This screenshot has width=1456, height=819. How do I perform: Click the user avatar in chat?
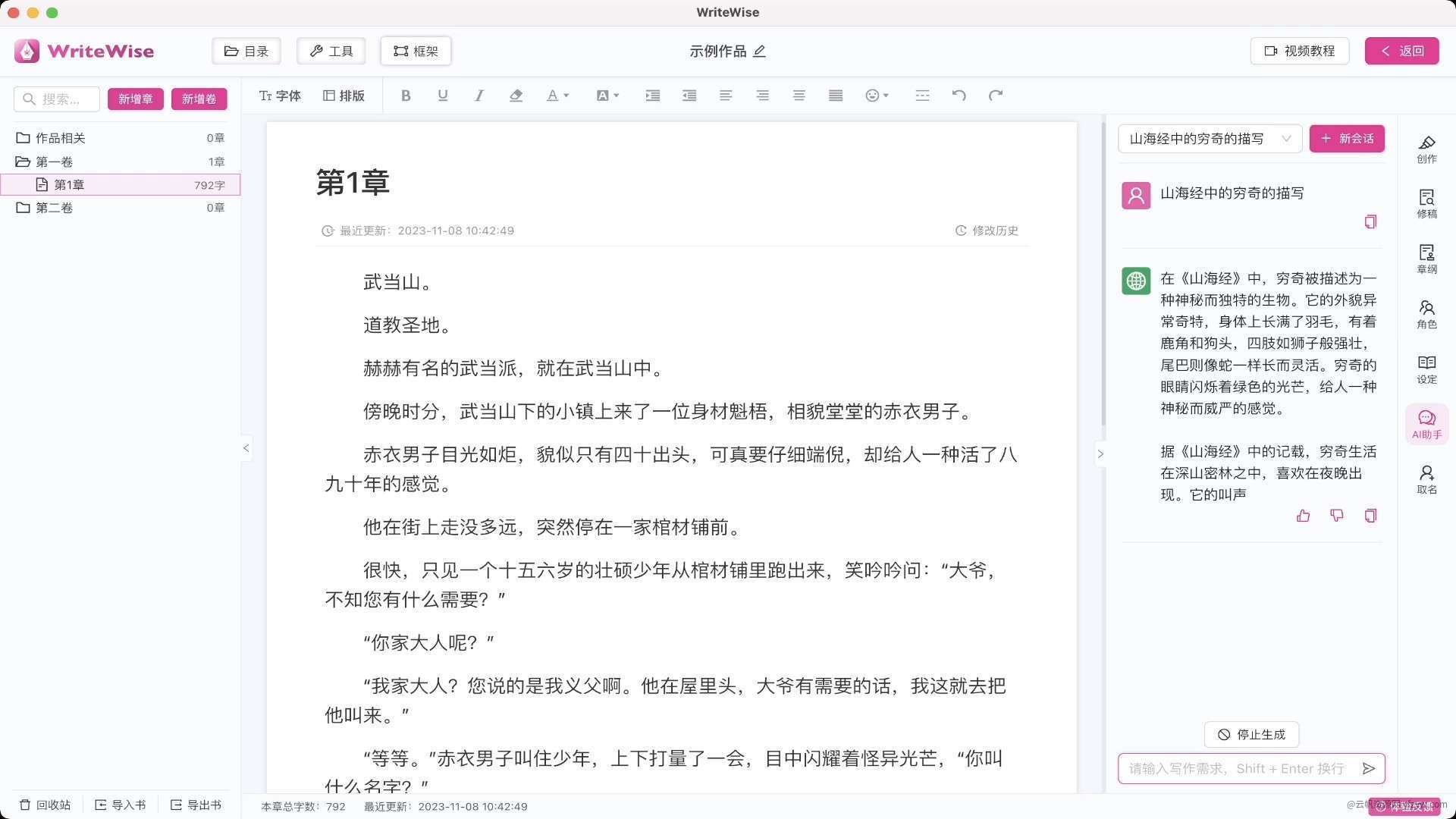pos(1136,196)
